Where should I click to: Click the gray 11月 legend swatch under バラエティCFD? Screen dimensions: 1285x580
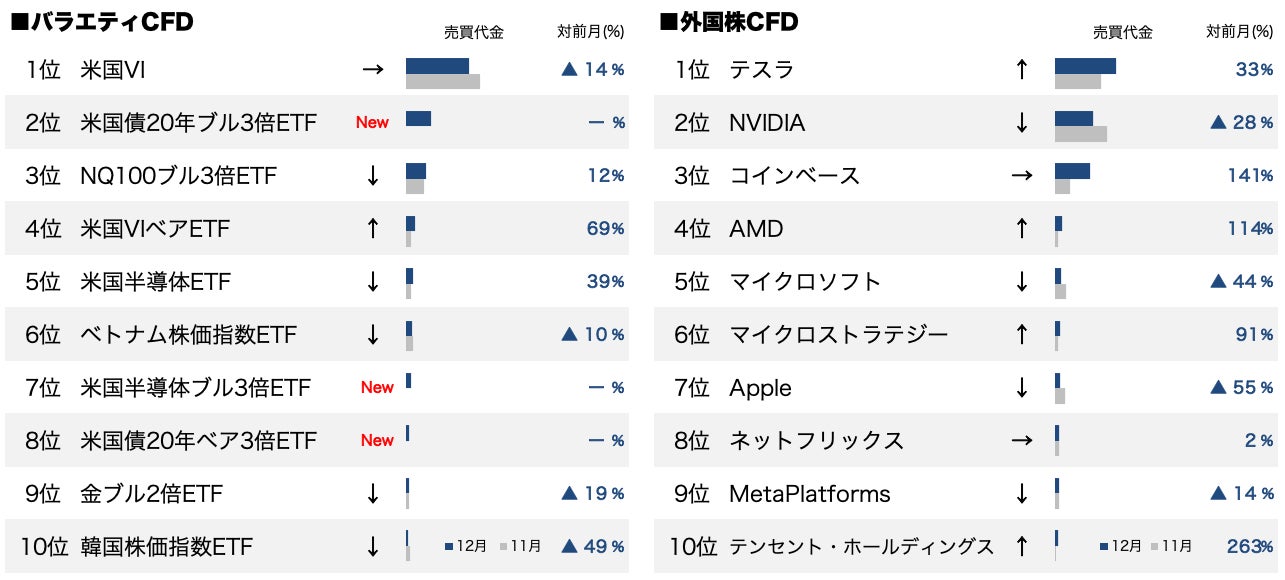503,547
